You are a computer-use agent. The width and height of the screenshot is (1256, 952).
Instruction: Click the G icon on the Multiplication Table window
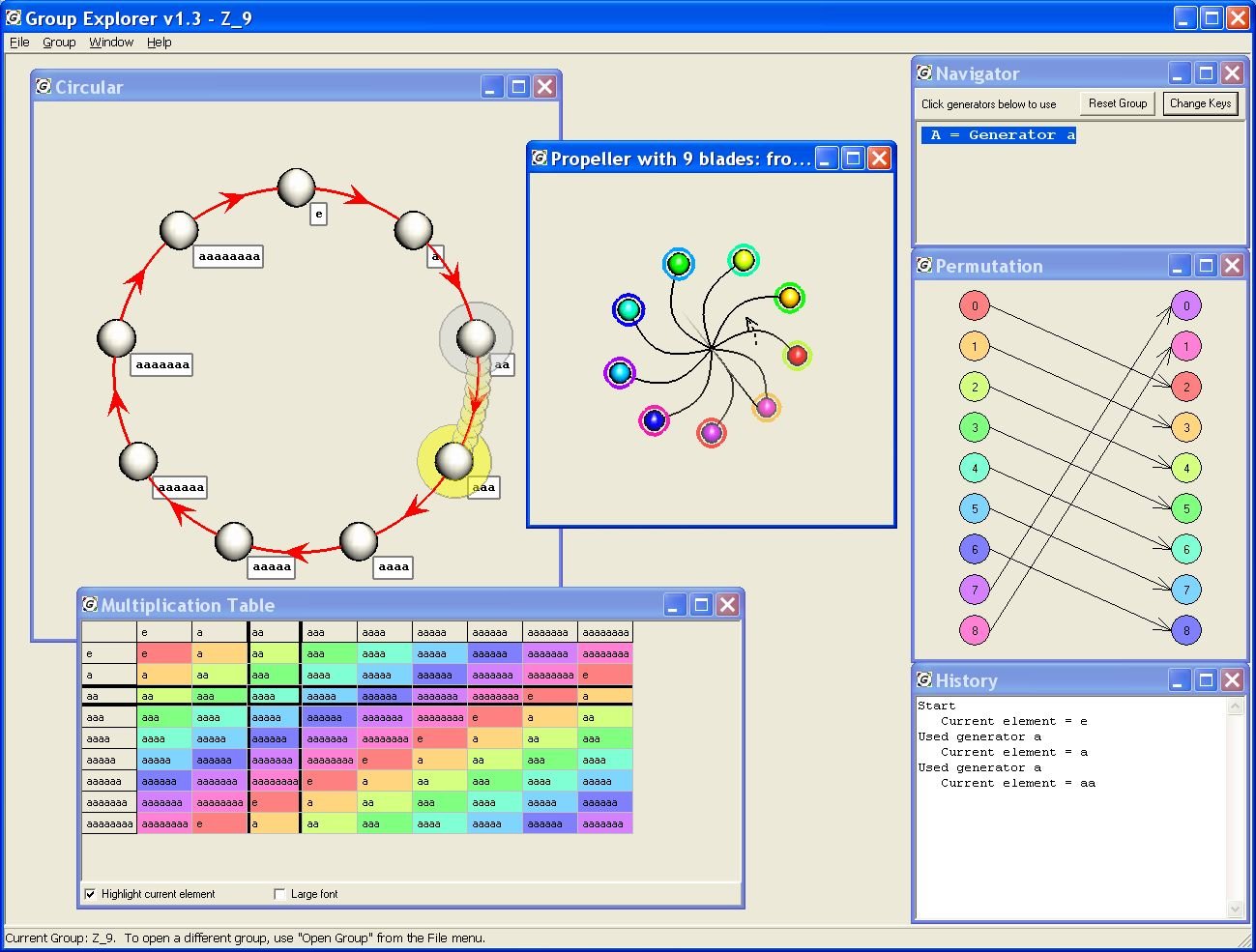pos(90,604)
